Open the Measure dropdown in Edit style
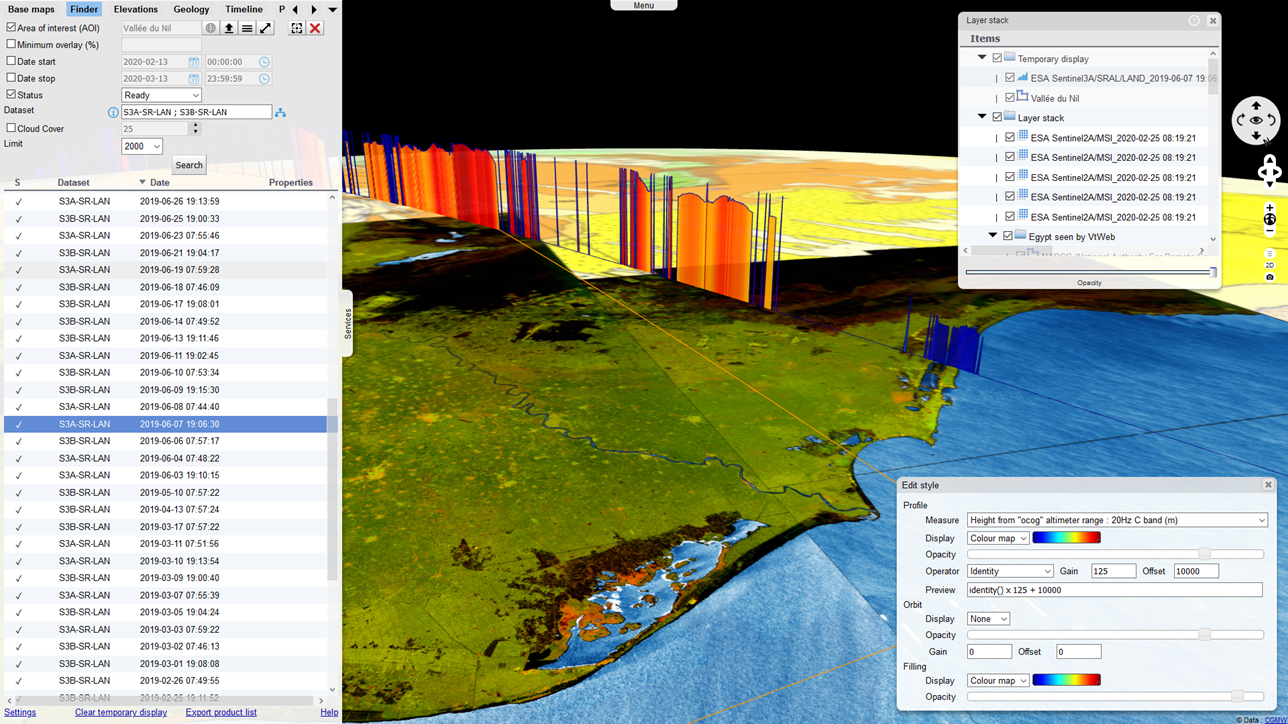This screenshot has height=724, width=1288. [1116, 520]
